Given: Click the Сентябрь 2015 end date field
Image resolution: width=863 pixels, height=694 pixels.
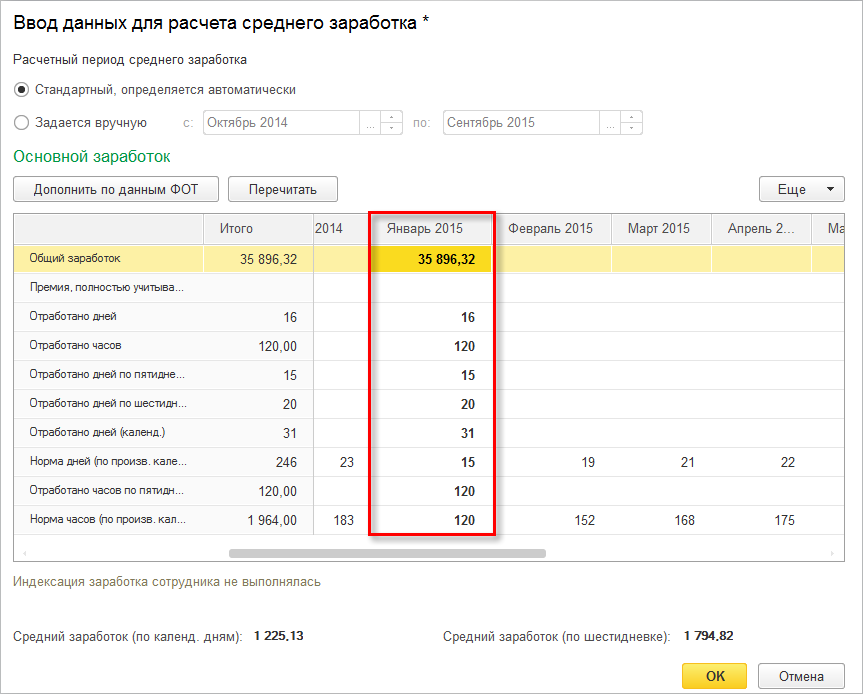Looking at the screenshot, I should click(x=520, y=123).
